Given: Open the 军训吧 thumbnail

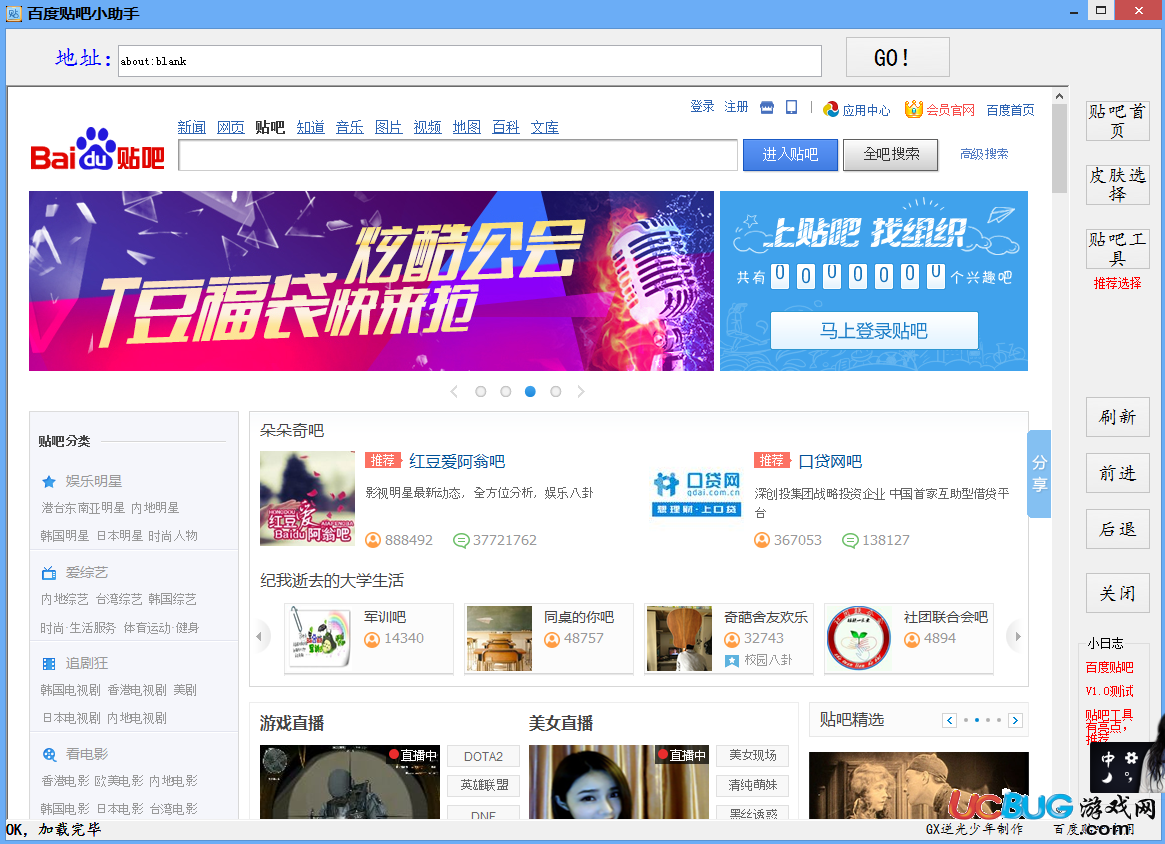Looking at the screenshot, I should click(320, 638).
